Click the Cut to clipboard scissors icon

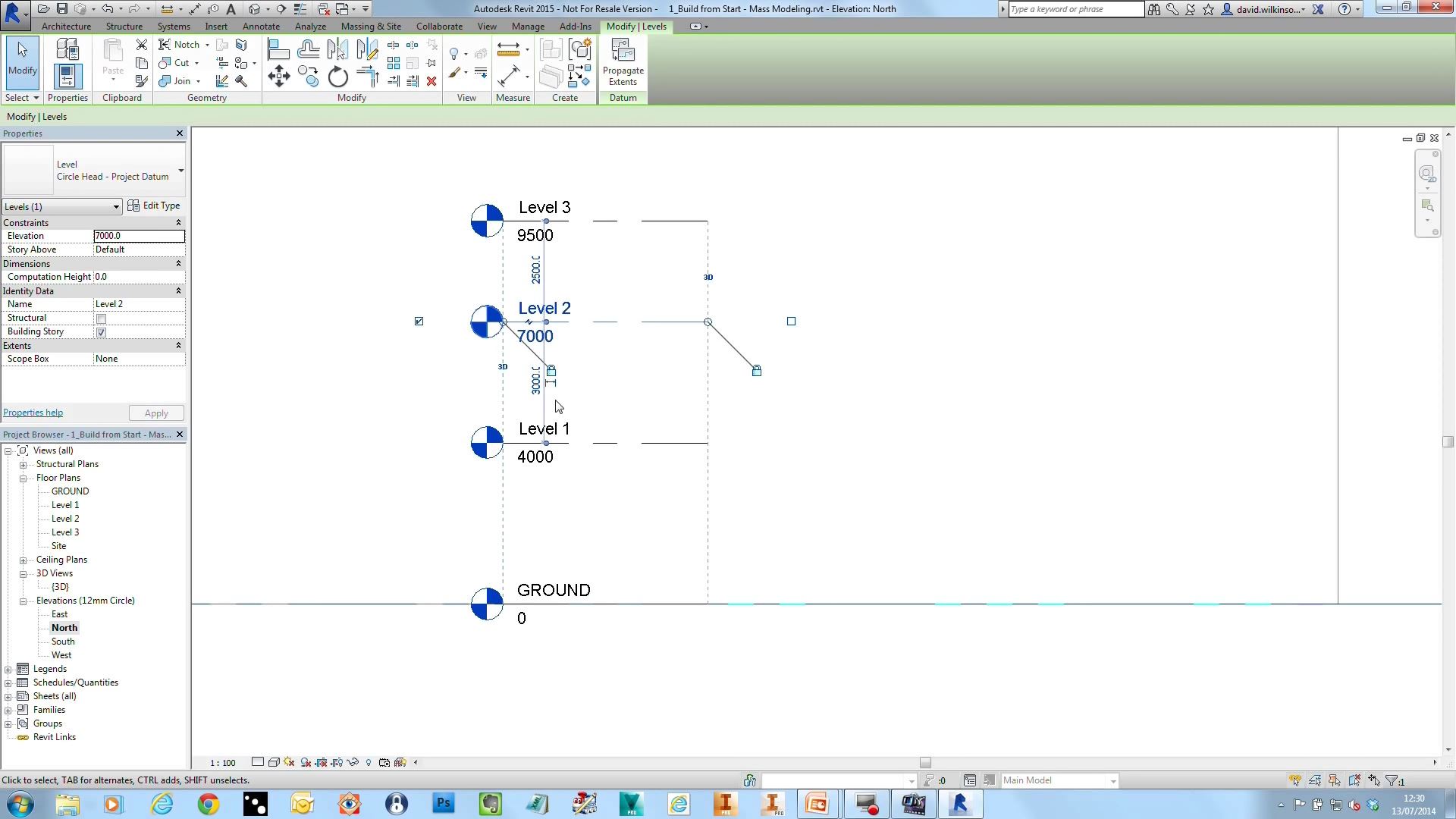pos(142,45)
